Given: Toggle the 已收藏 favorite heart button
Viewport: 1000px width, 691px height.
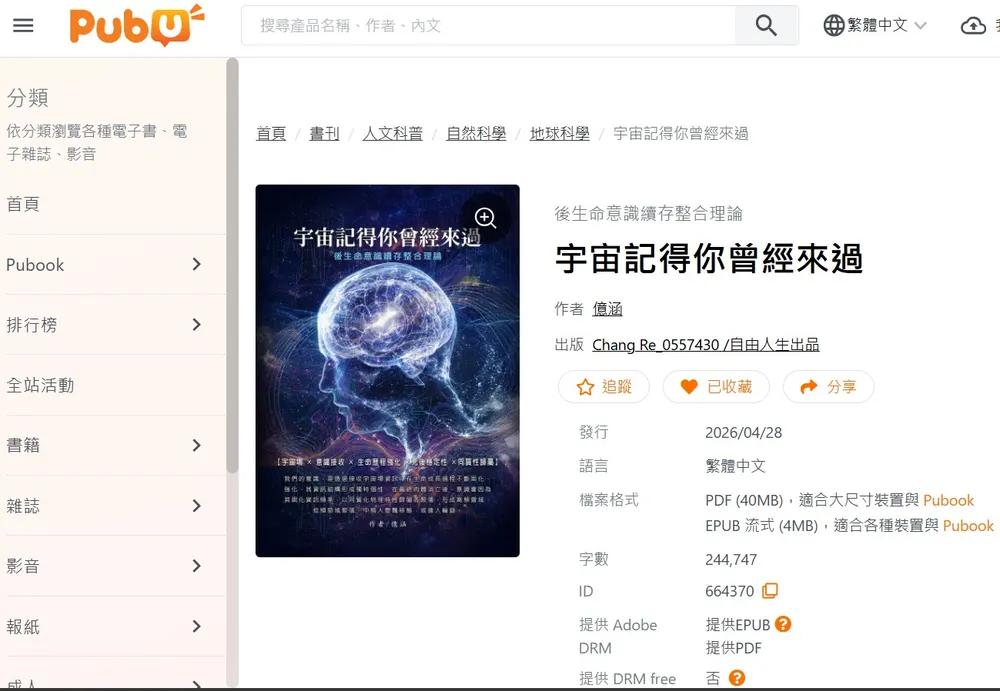Looking at the screenshot, I should 716,387.
